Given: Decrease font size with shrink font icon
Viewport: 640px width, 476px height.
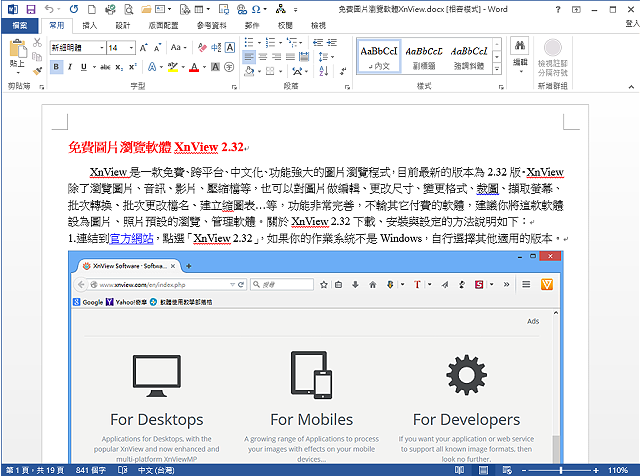Looking at the screenshot, I should 158,48.
